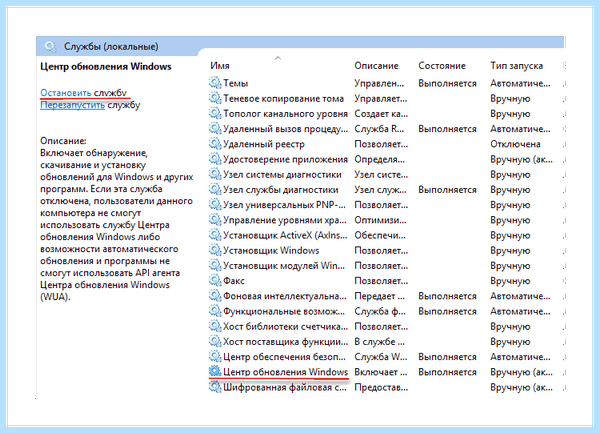Sort by the Тип запуска column header
Screen dimensions: 600x433
click(x=517, y=66)
